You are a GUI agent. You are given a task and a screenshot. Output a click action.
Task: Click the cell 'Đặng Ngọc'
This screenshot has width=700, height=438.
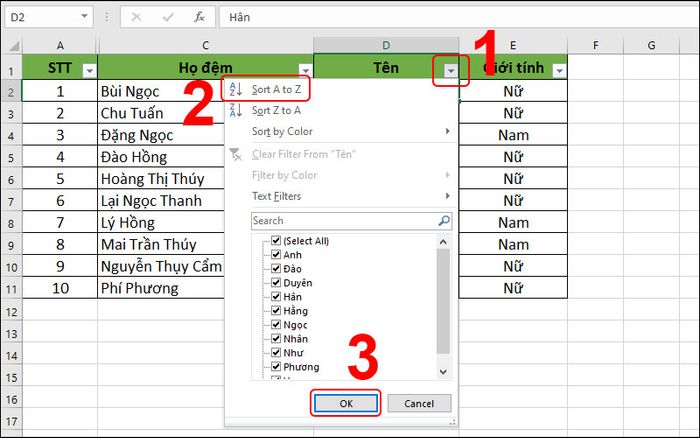coord(161,135)
